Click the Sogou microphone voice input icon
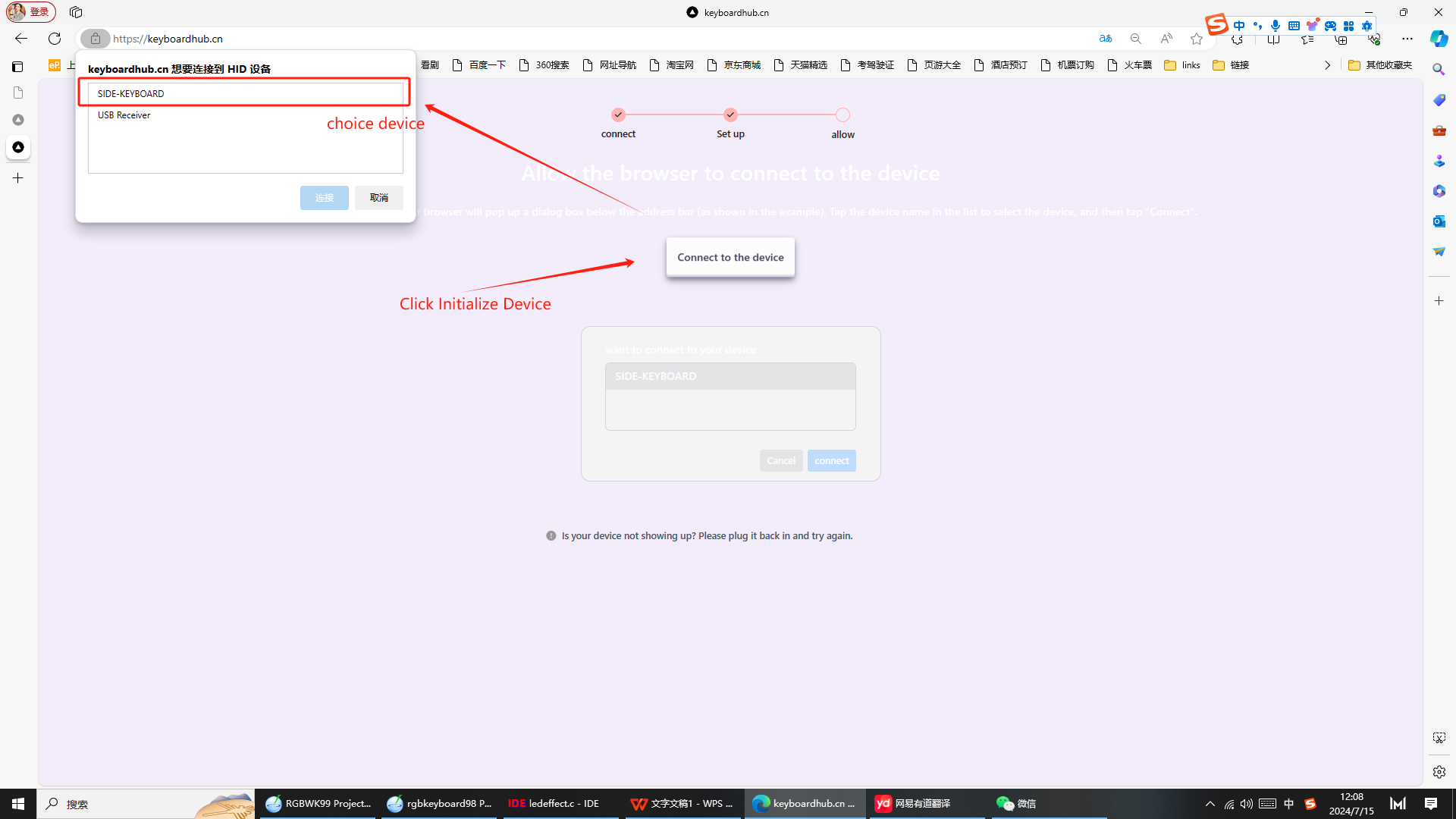Viewport: 1456px width, 819px height. (1276, 26)
